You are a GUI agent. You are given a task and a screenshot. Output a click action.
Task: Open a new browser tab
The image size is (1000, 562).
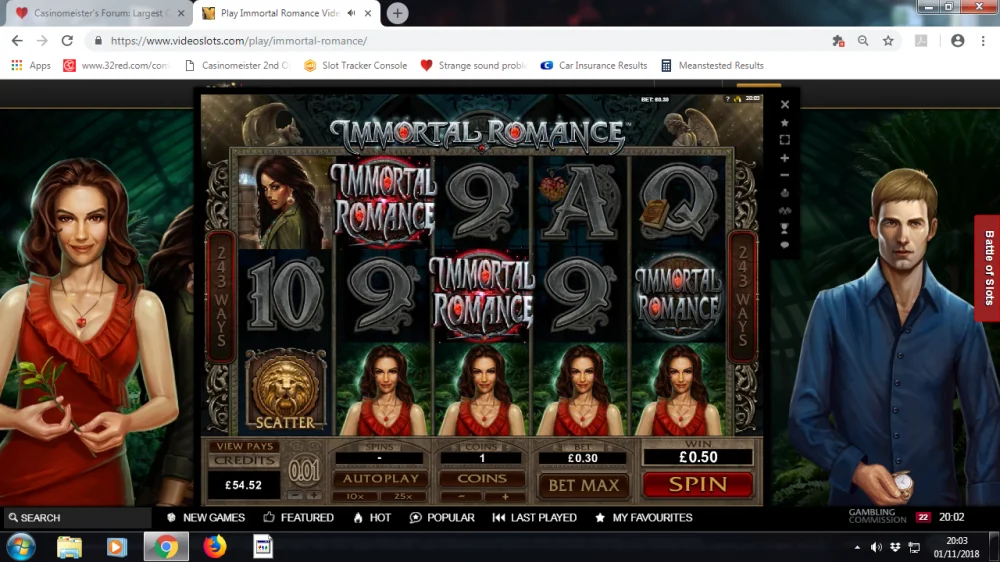[397, 13]
